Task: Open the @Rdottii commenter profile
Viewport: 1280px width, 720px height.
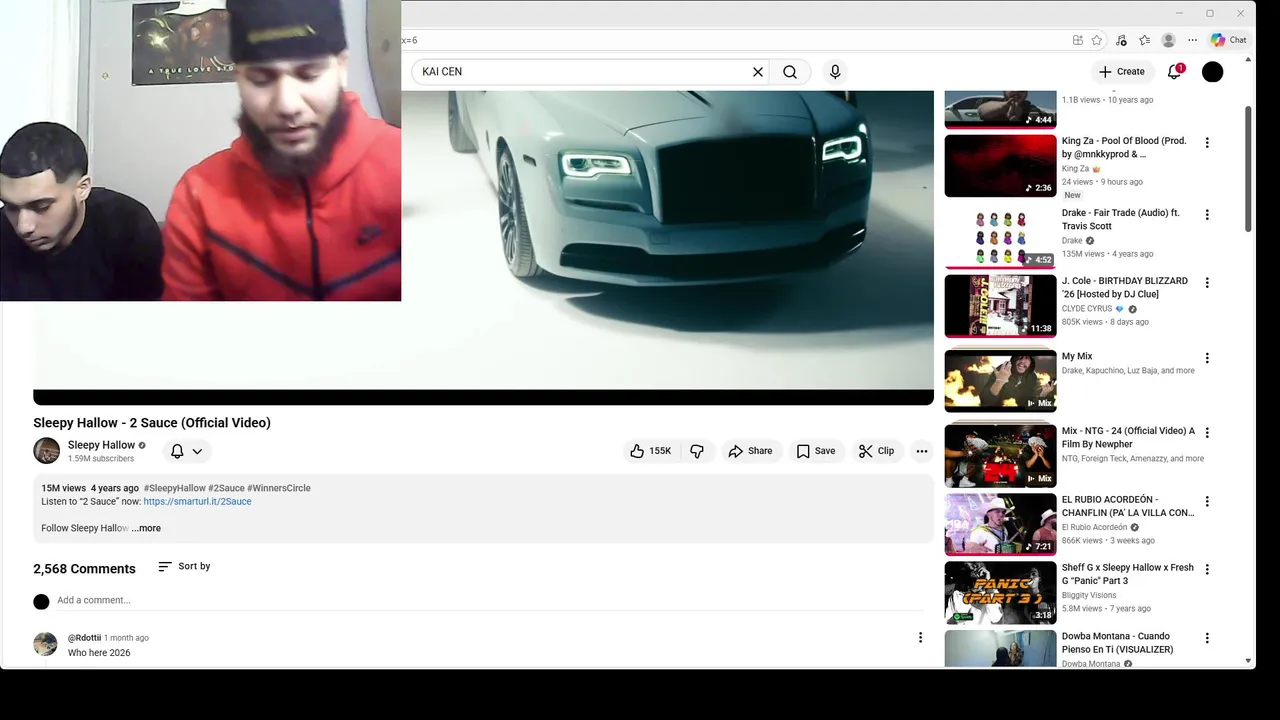Action: [84, 638]
